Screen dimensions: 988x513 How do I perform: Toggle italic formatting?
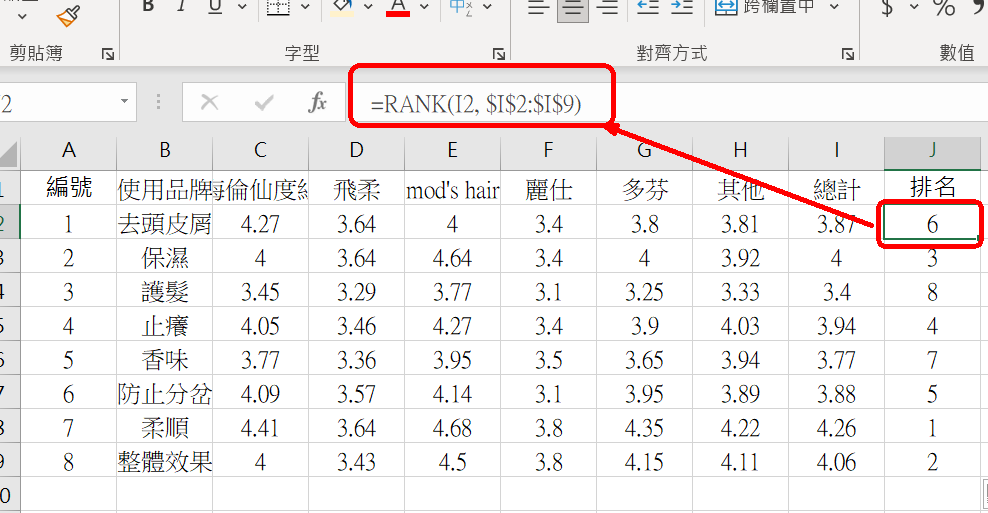[x=181, y=8]
